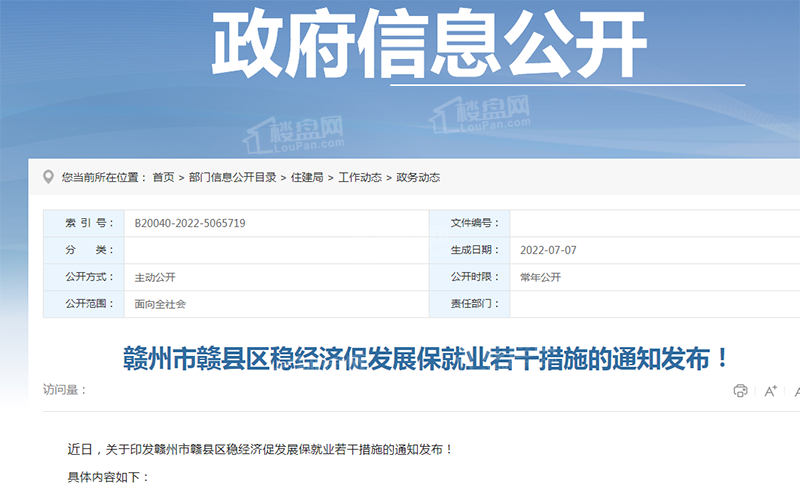
Task: Click the article title about 赣县区稳经济
Action: coord(427,358)
